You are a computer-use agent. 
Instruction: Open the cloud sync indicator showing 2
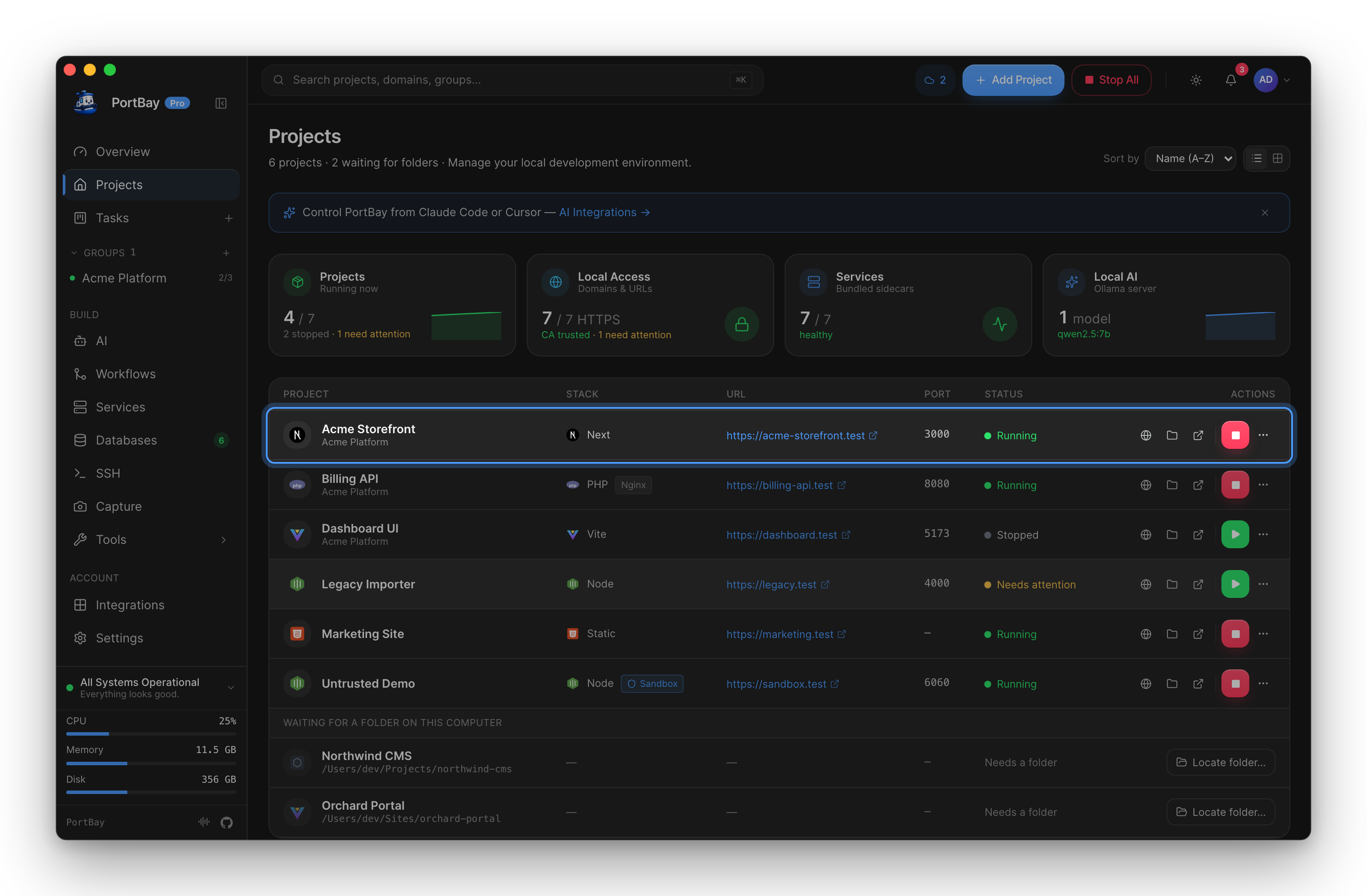pyautogui.click(x=935, y=81)
